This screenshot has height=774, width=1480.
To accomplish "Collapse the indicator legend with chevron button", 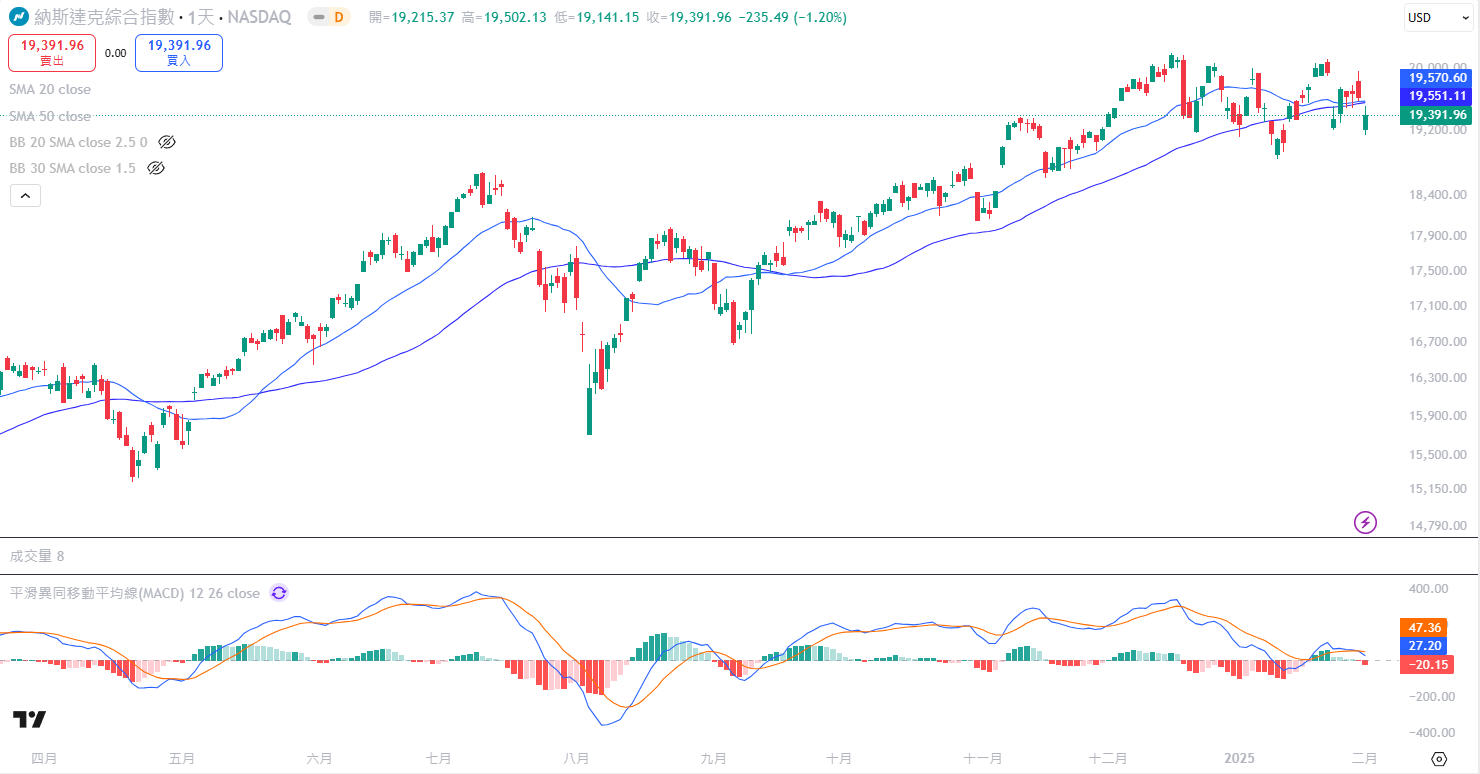I will point(25,196).
